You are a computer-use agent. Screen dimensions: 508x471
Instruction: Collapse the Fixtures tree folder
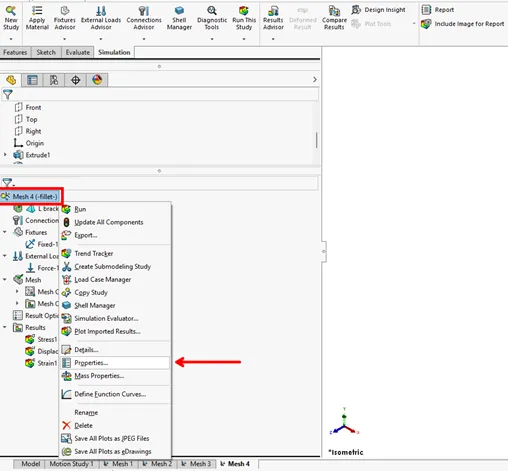click(5, 232)
